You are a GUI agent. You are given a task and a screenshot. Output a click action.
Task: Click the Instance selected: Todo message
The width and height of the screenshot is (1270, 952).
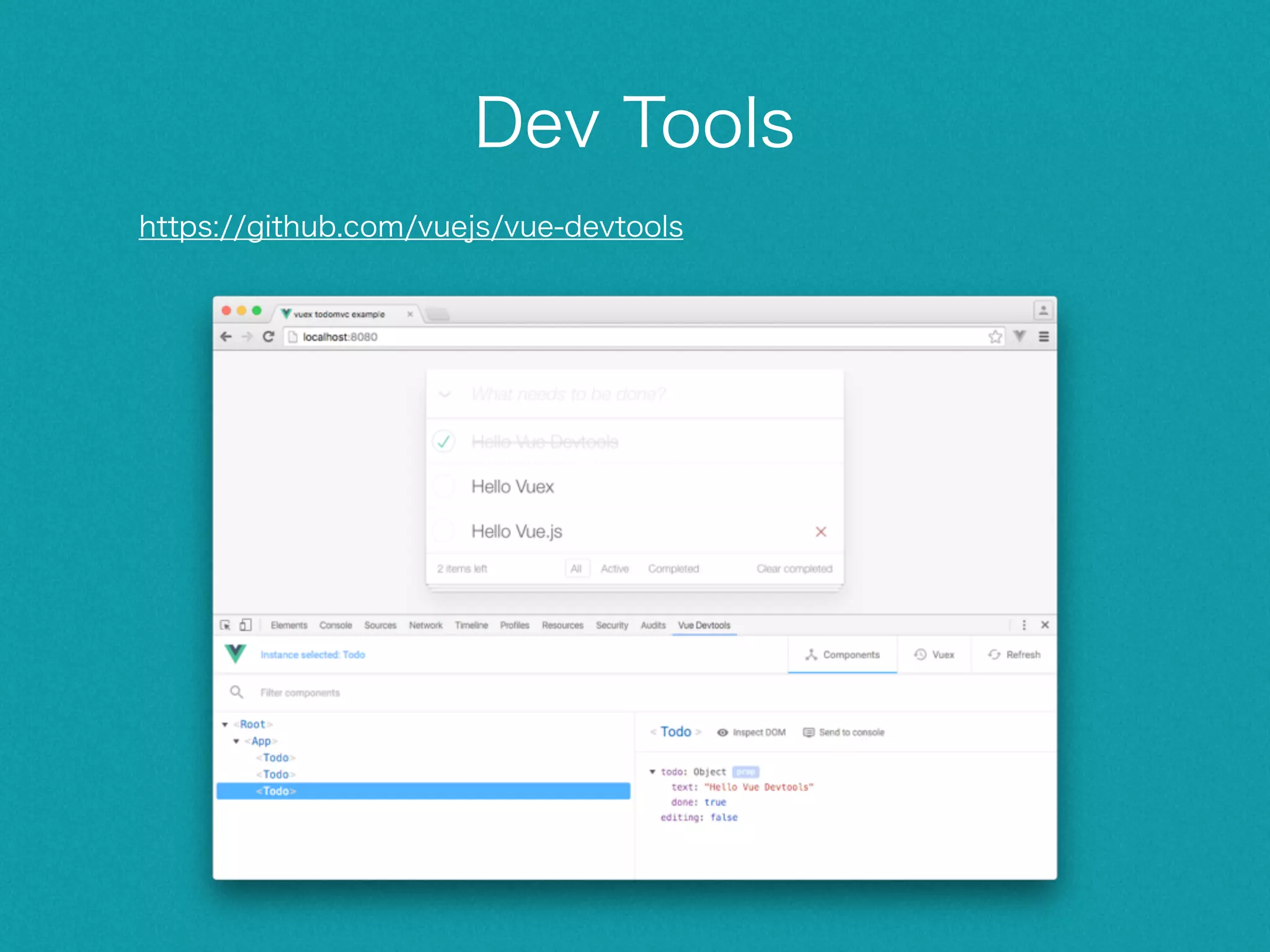[313, 654]
